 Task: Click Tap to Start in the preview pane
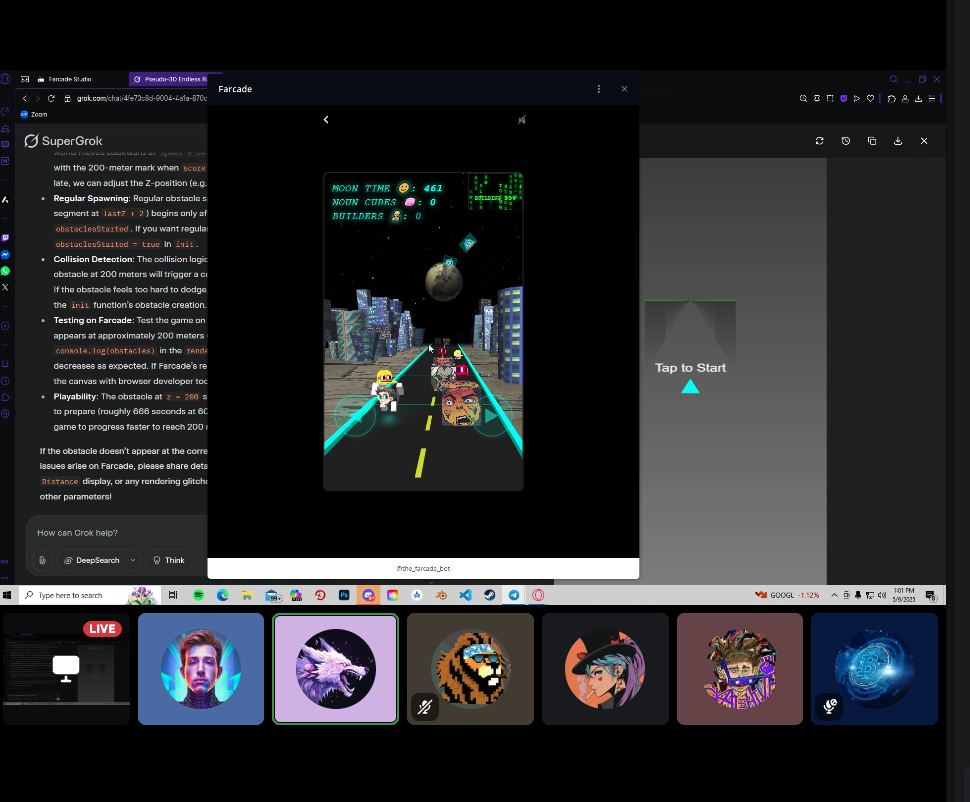pyautogui.click(x=690, y=368)
